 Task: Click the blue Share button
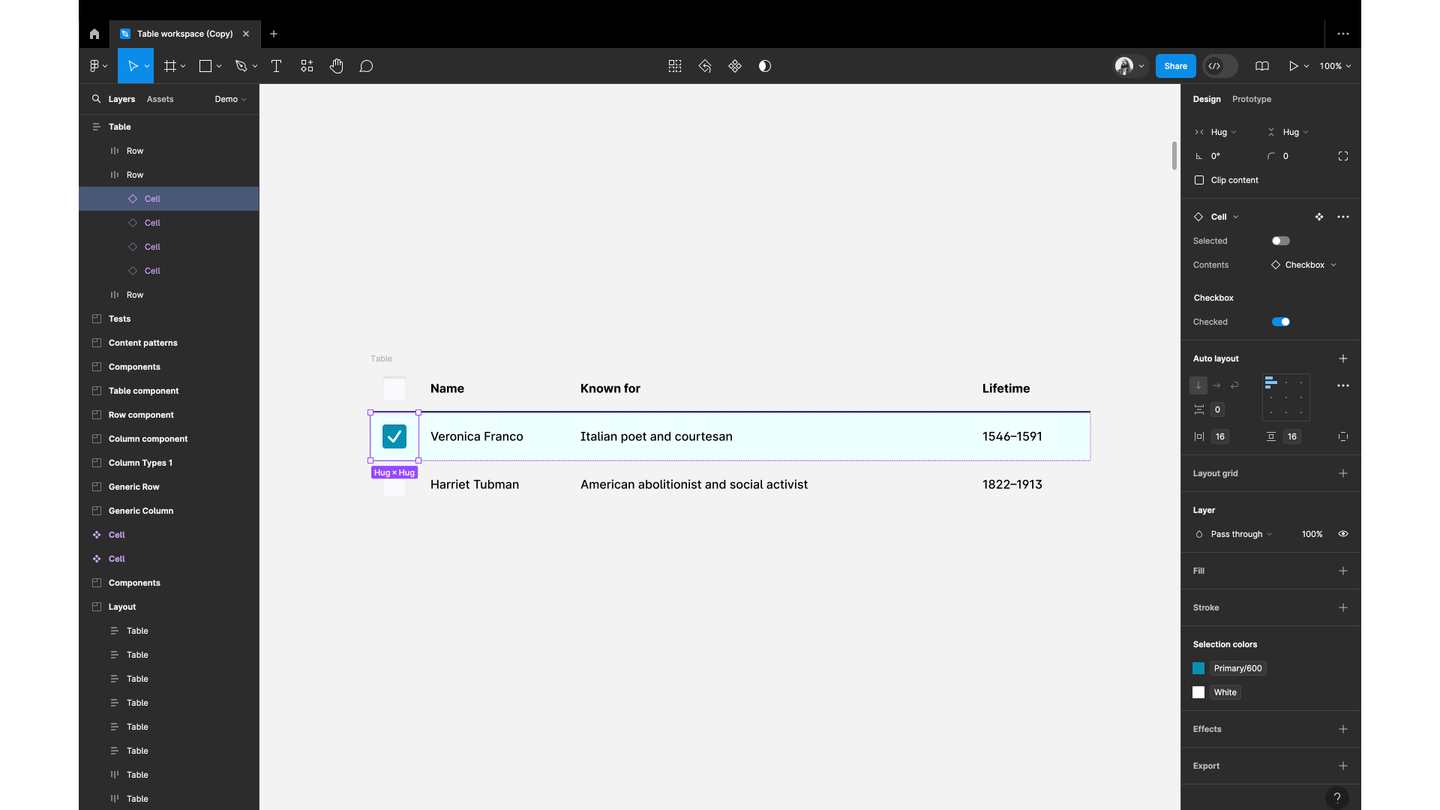pyautogui.click(x=1175, y=66)
